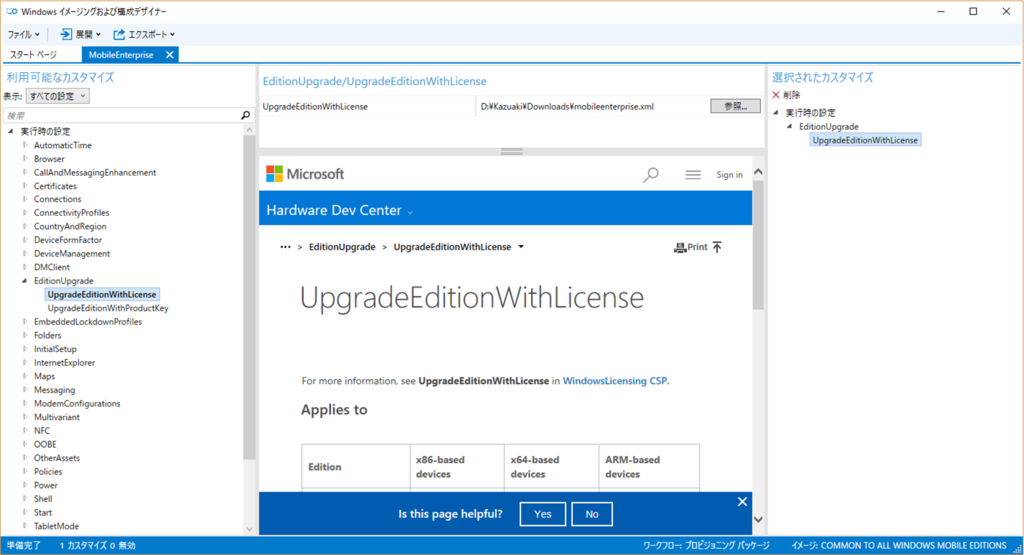
Task: Expand the Browser node
Action: (x=25, y=159)
